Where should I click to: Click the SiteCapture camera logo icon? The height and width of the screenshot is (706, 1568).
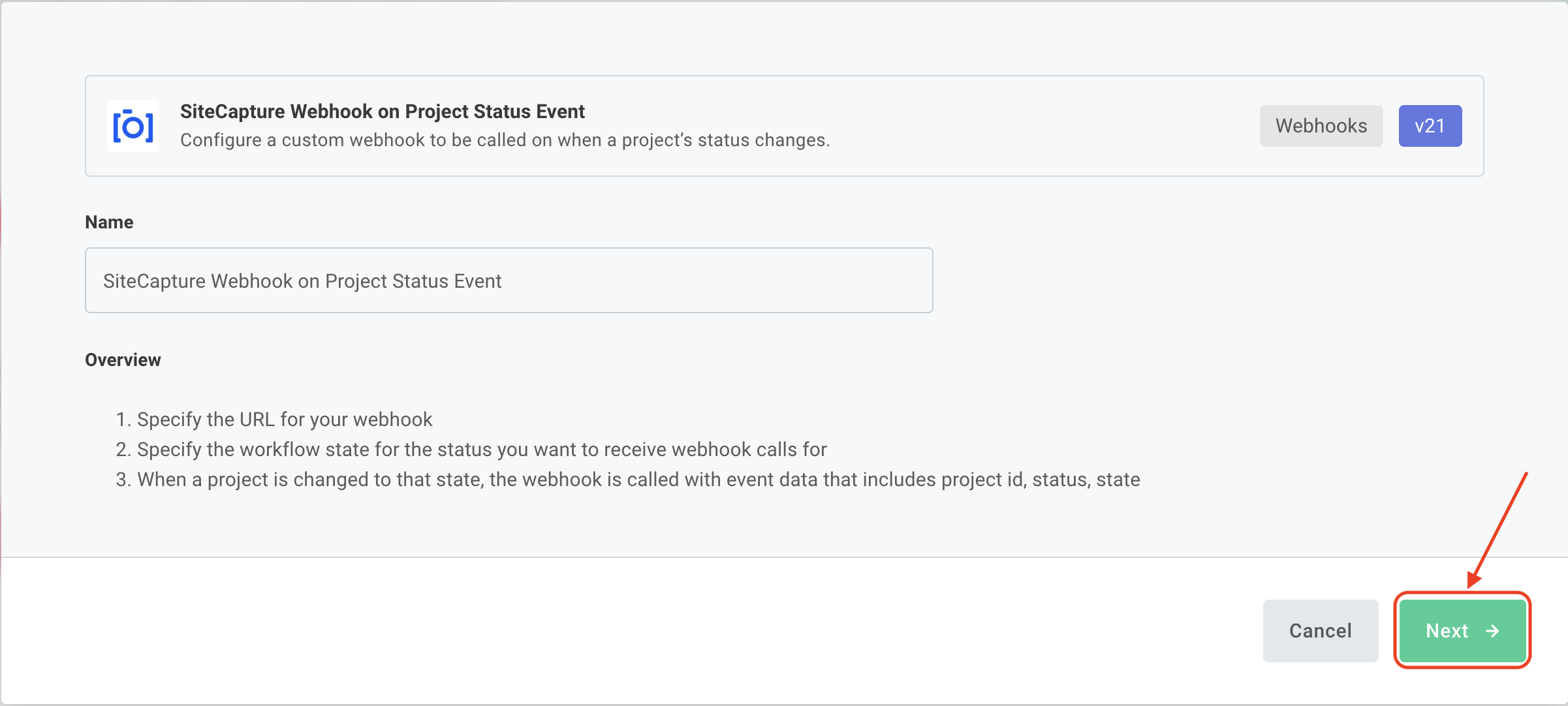click(133, 126)
